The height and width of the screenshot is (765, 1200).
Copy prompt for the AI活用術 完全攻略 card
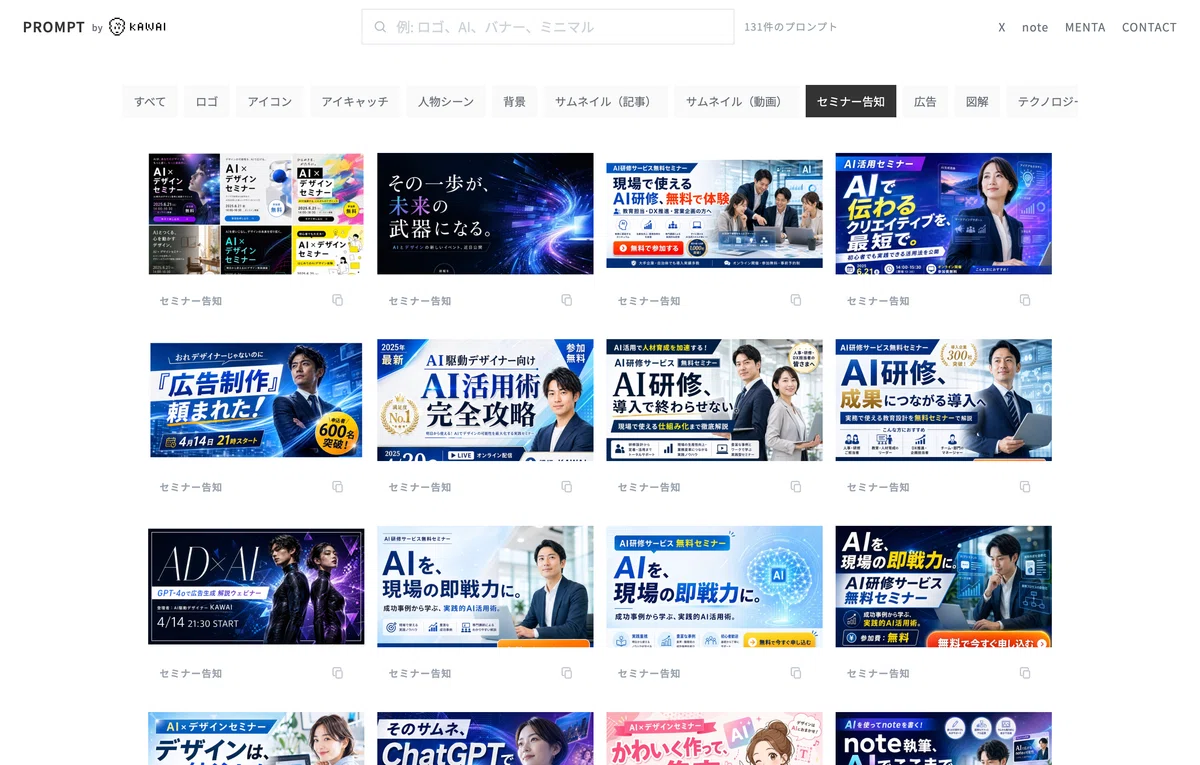pos(566,487)
